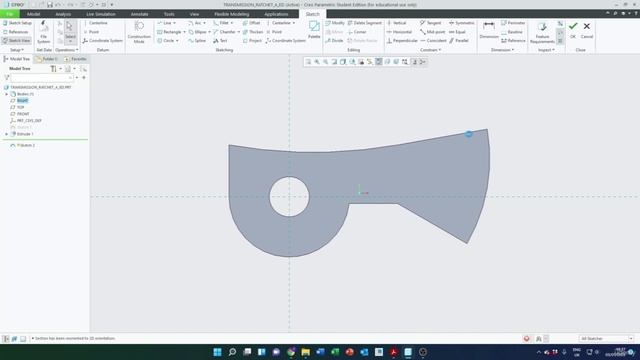The image size is (640, 360).
Task: Open the File menu
Action: [9, 14]
